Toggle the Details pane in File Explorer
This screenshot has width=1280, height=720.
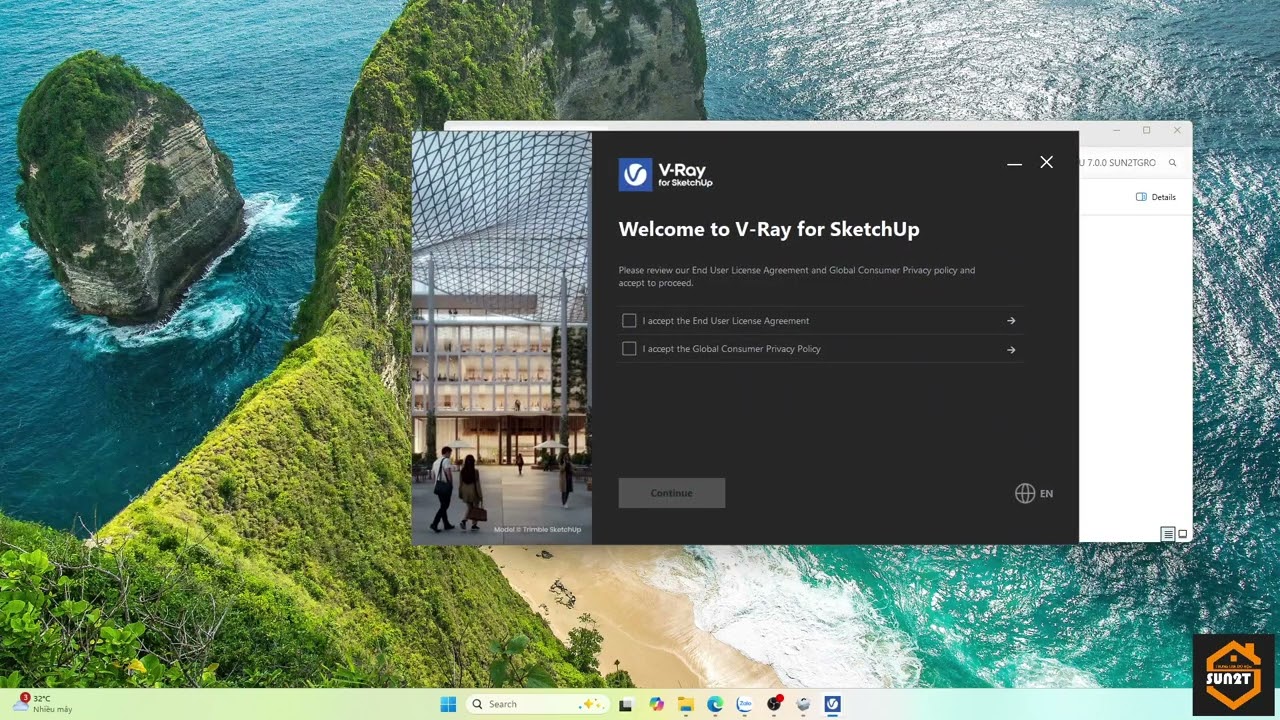pos(1155,197)
